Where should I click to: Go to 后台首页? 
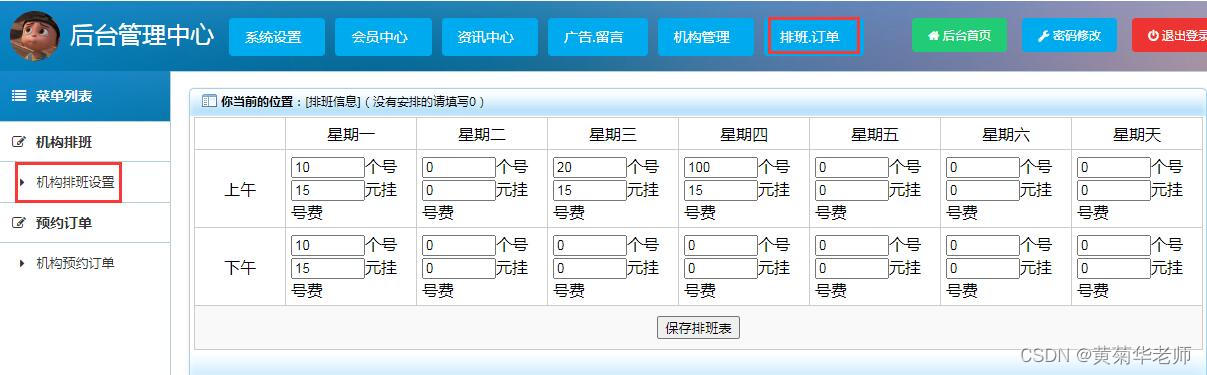tap(959, 35)
